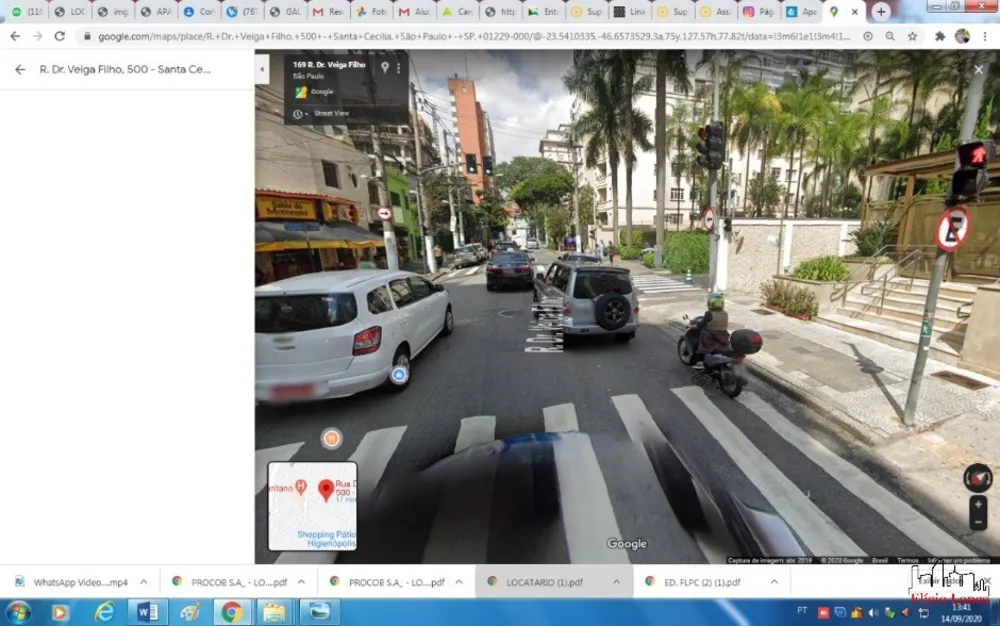
Task: Open the Windows Start menu
Action: pyautogui.click(x=18, y=612)
